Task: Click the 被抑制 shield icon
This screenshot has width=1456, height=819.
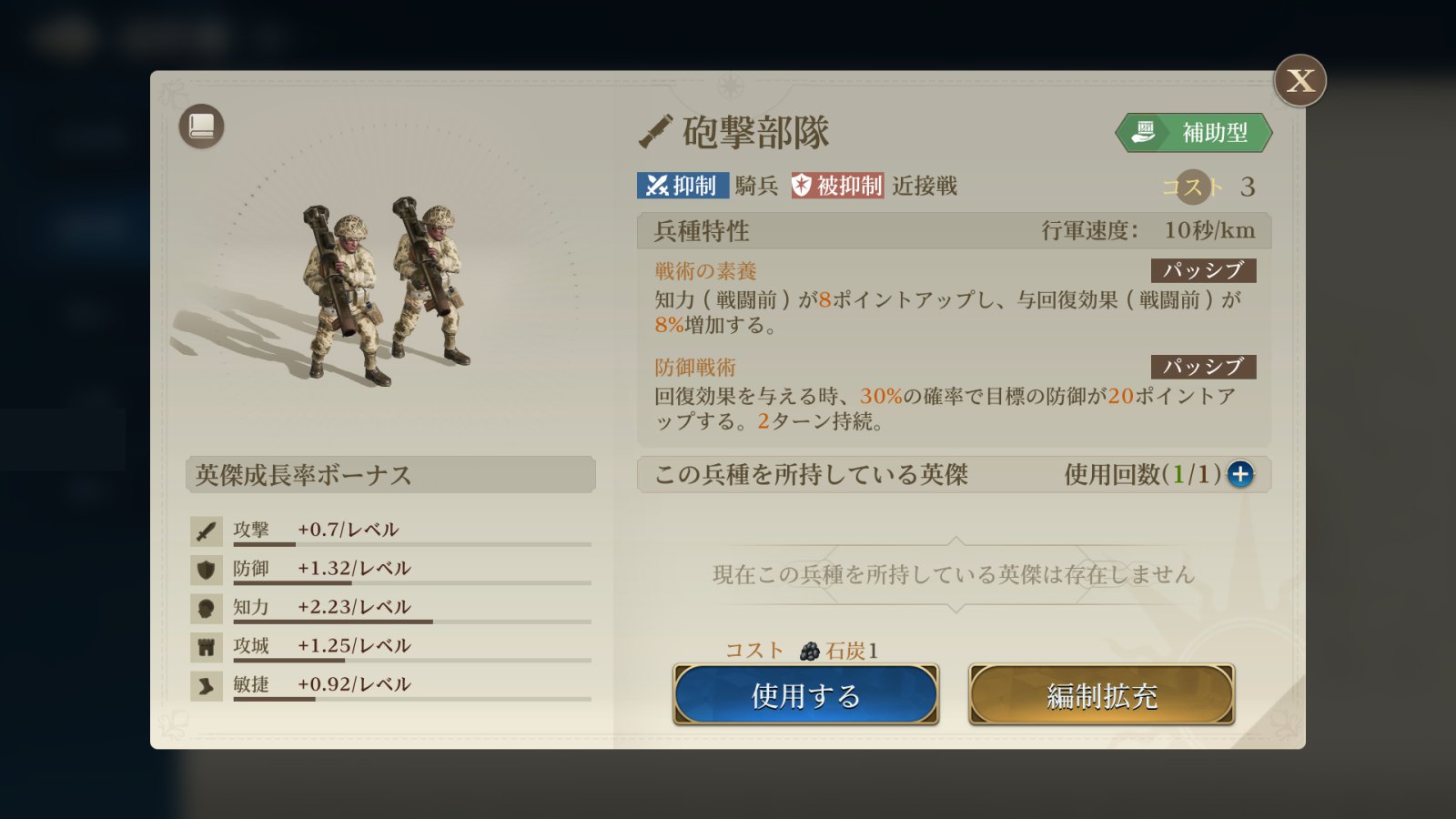Action: tap(802, 186)
